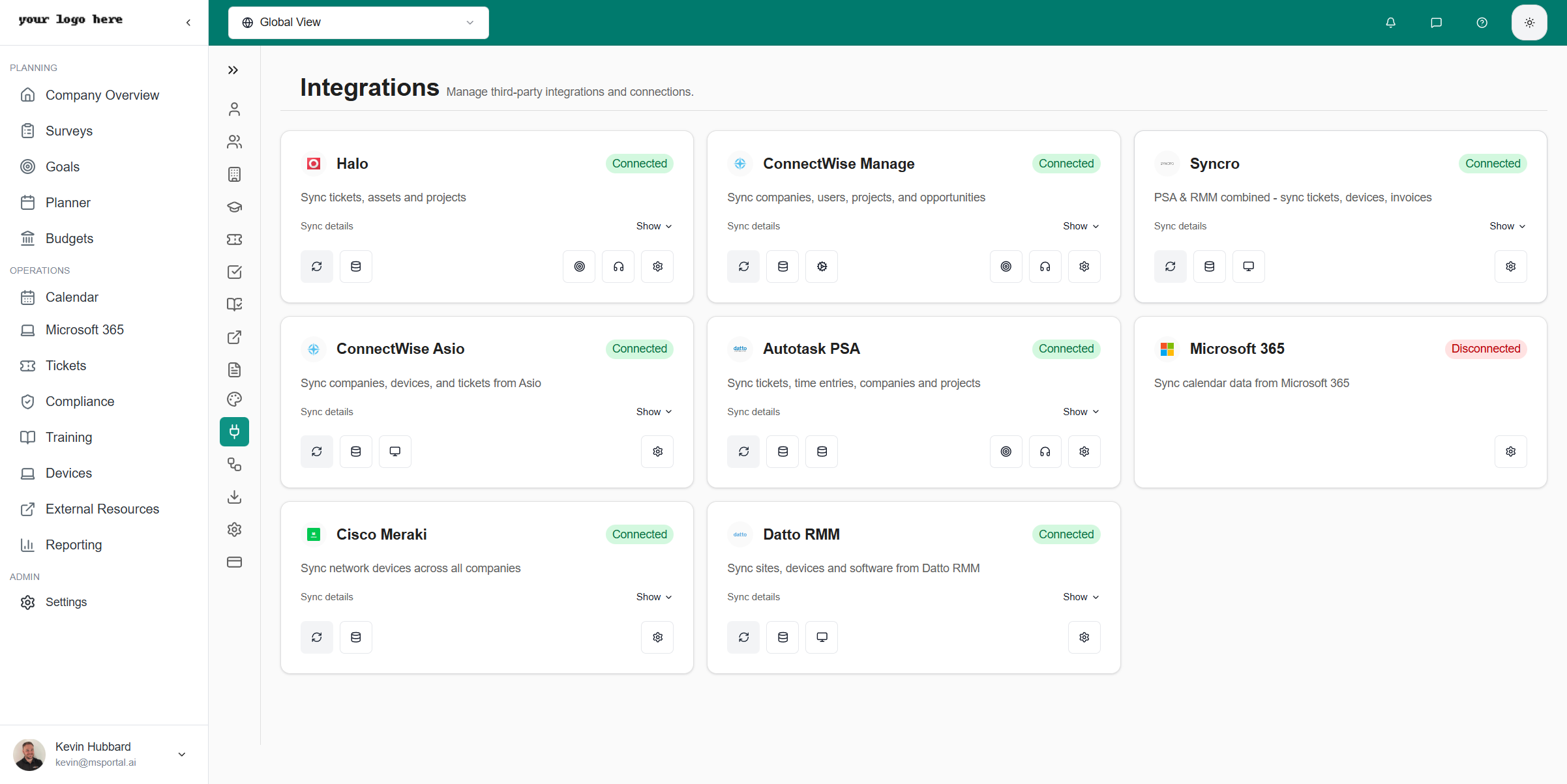This screenshot has width=1567, height=784.
Task: Click the download icon in the collapsed sidebar
Action: point(234,497)
